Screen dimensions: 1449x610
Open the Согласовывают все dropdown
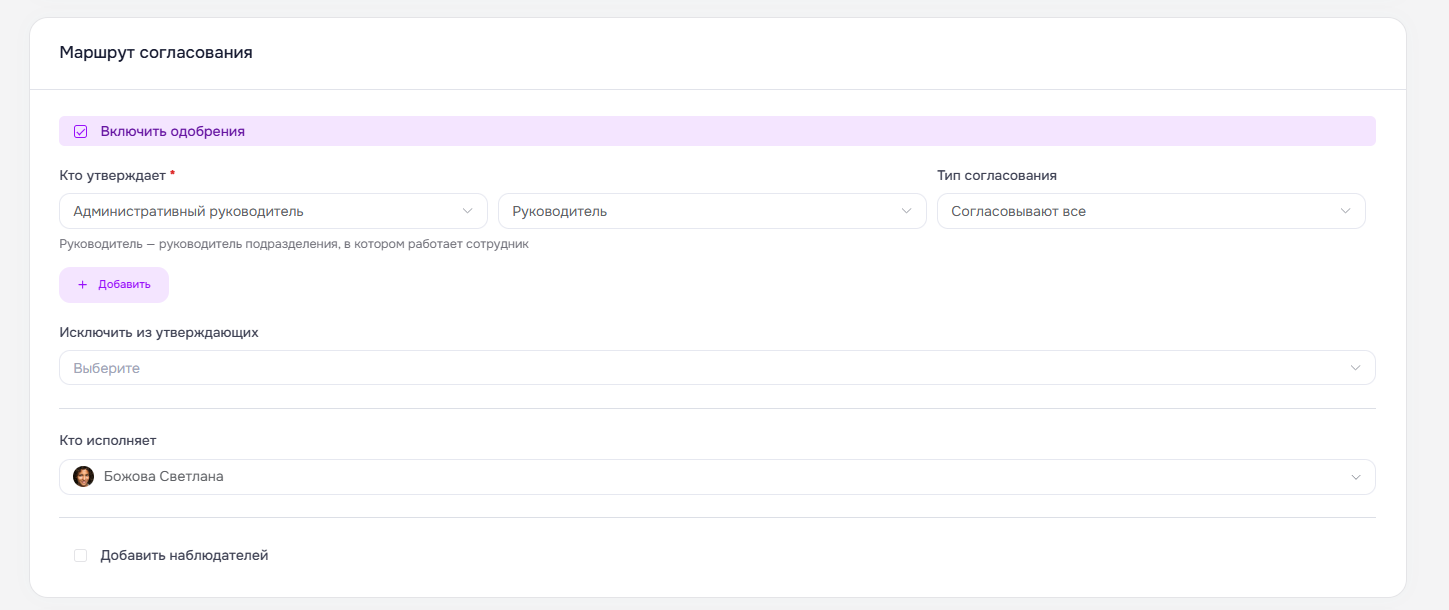tap(1151, 211)
